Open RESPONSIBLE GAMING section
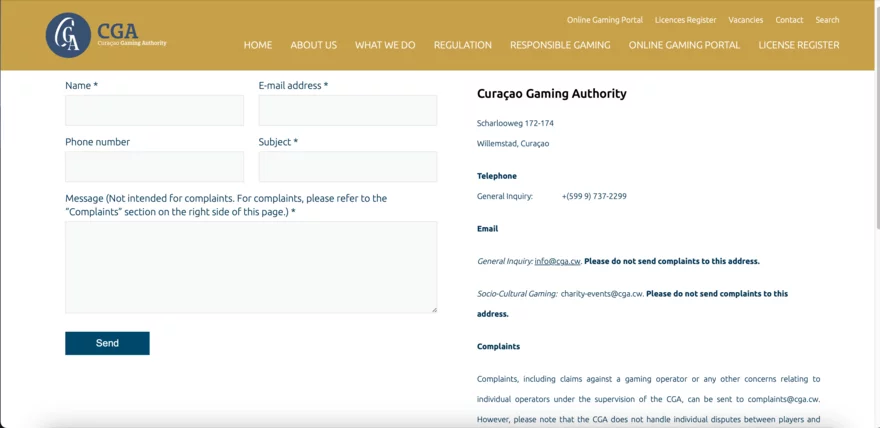 click(x=560, y=45)
